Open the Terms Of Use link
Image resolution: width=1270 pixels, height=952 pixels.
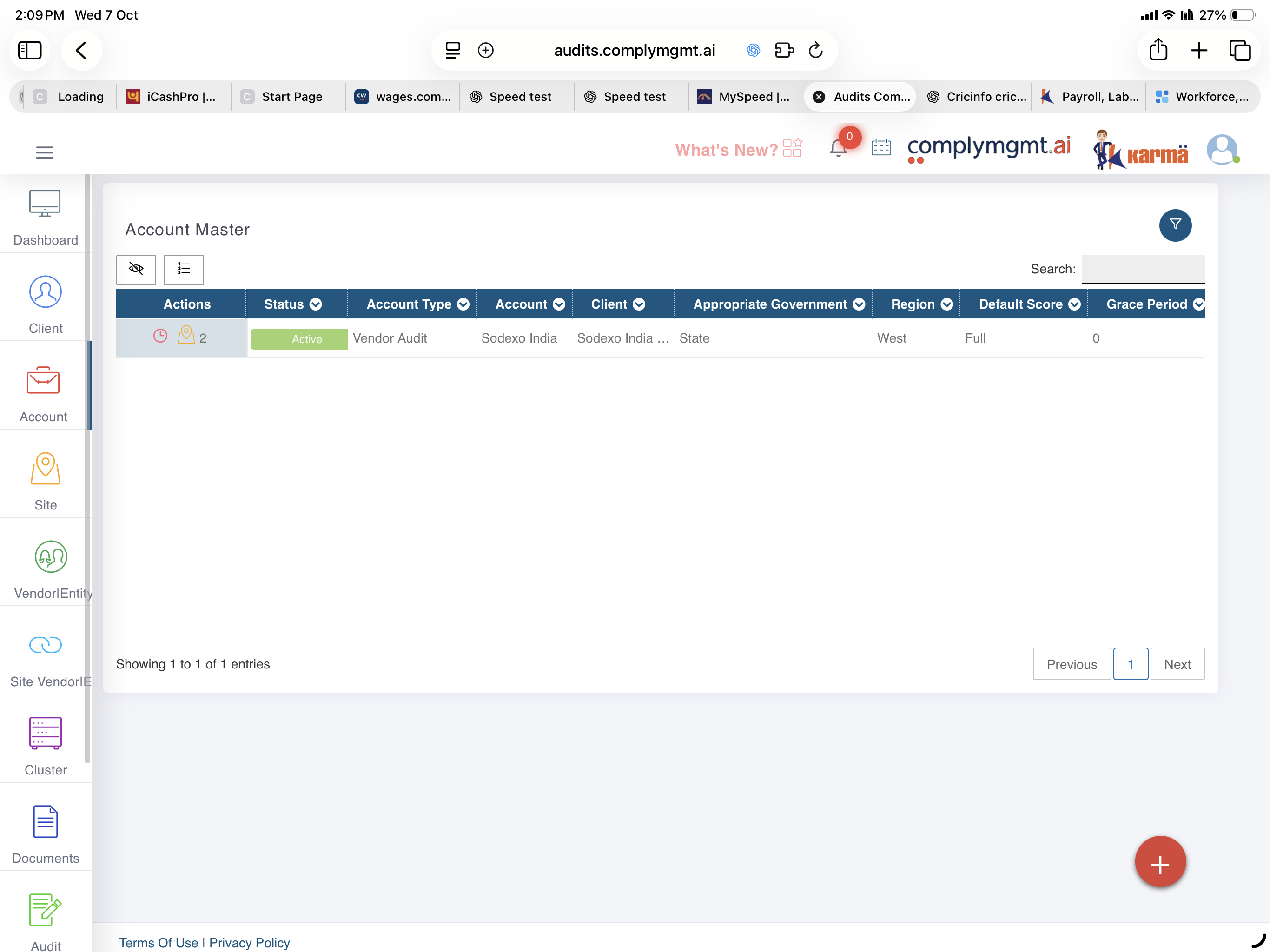coord(159,943)
